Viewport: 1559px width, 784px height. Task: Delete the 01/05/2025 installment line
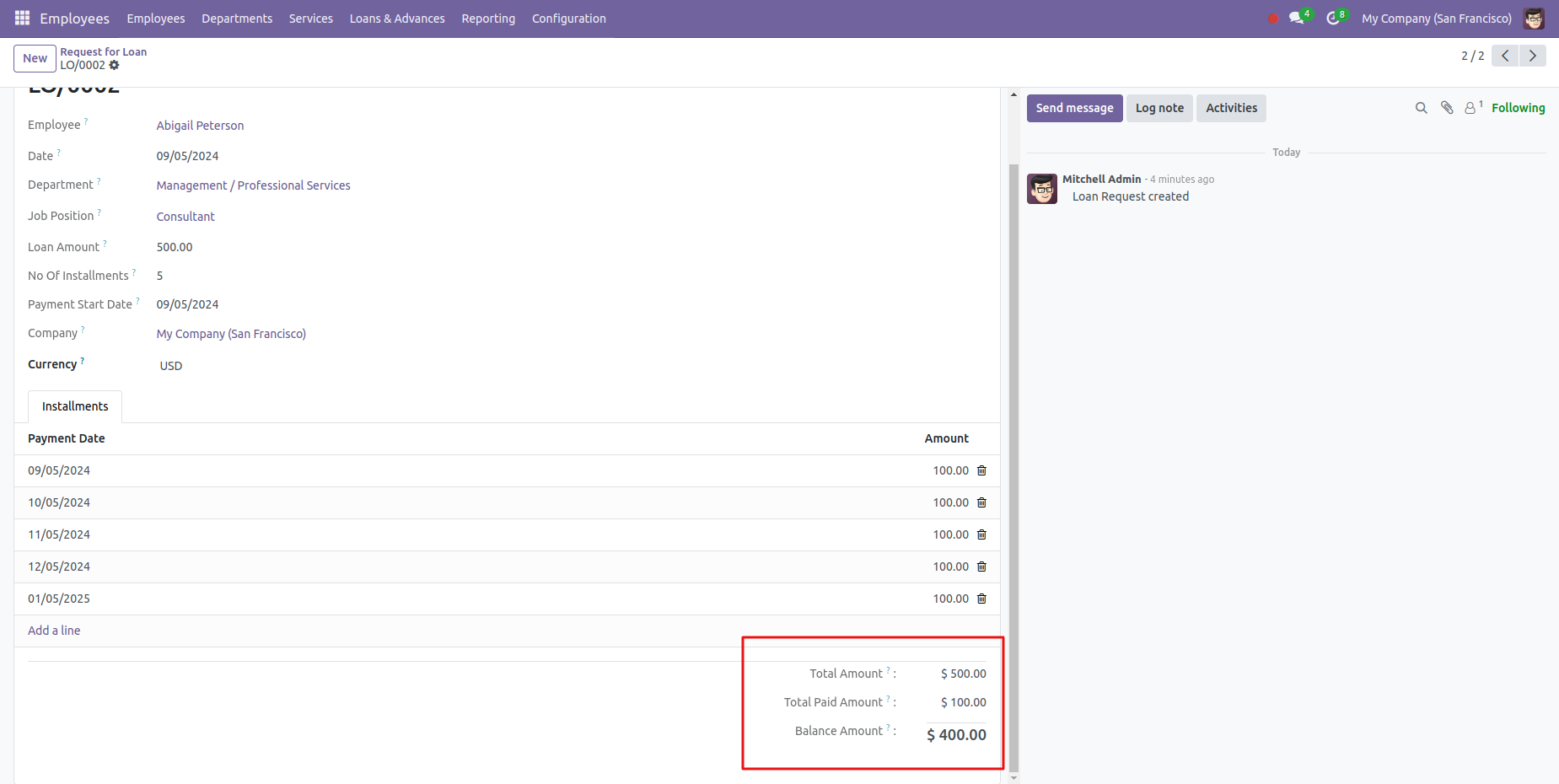coord(981,599)
